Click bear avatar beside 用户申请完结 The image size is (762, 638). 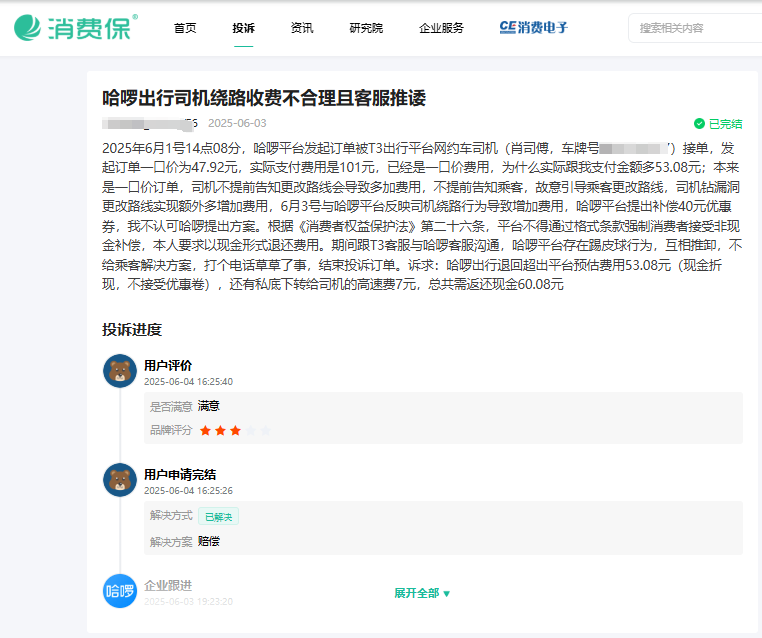click(120, 480)
